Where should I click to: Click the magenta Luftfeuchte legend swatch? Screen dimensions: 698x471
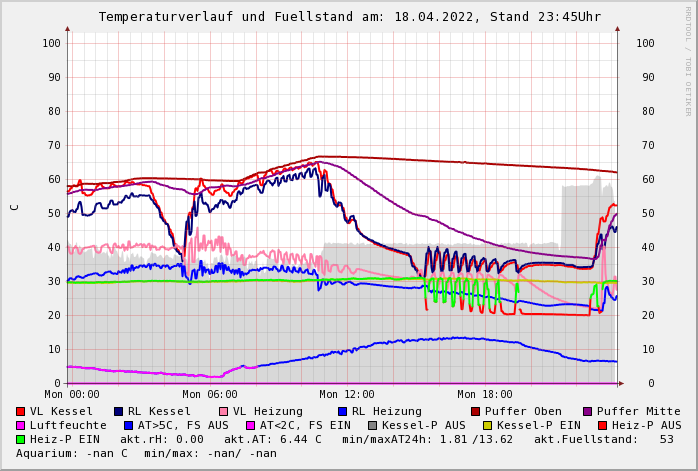(x=21, y=425)
